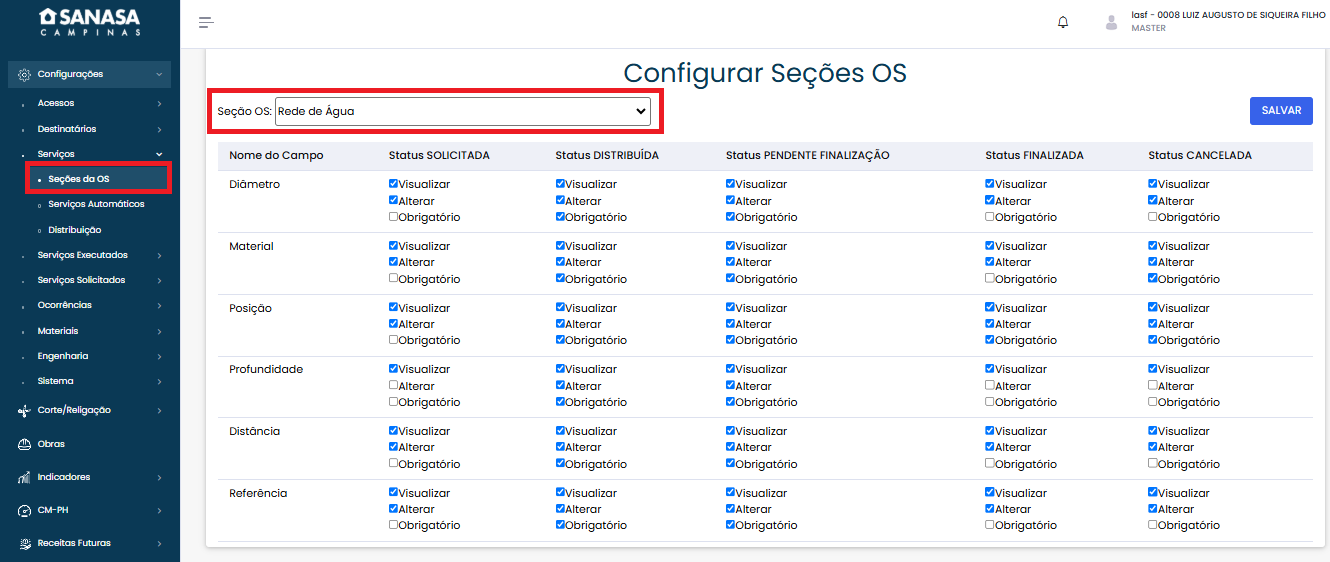This screenshot has width=1330, height=562.
Task: Expand the Materiais submenu
Action: [58, 331]
